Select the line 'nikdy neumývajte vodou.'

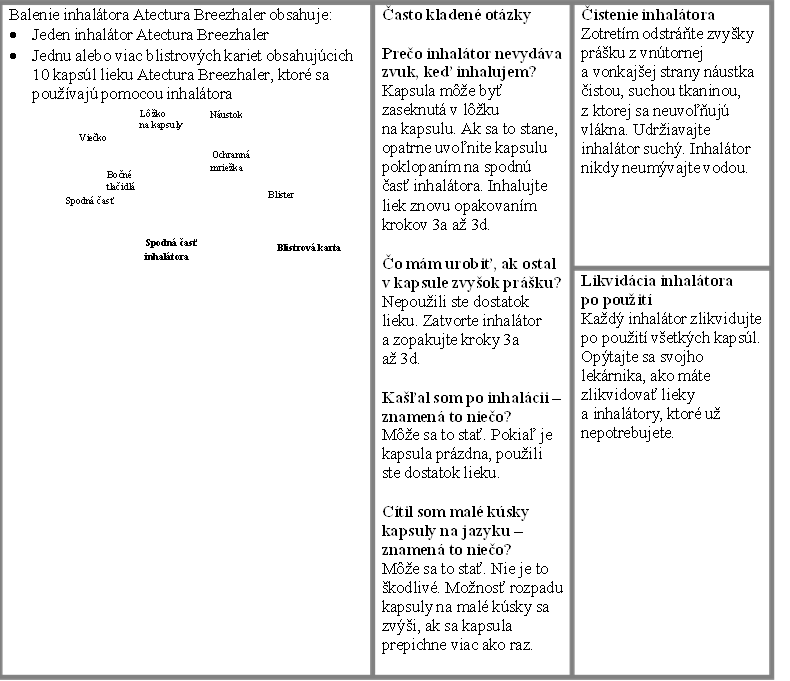pos(664,168)
